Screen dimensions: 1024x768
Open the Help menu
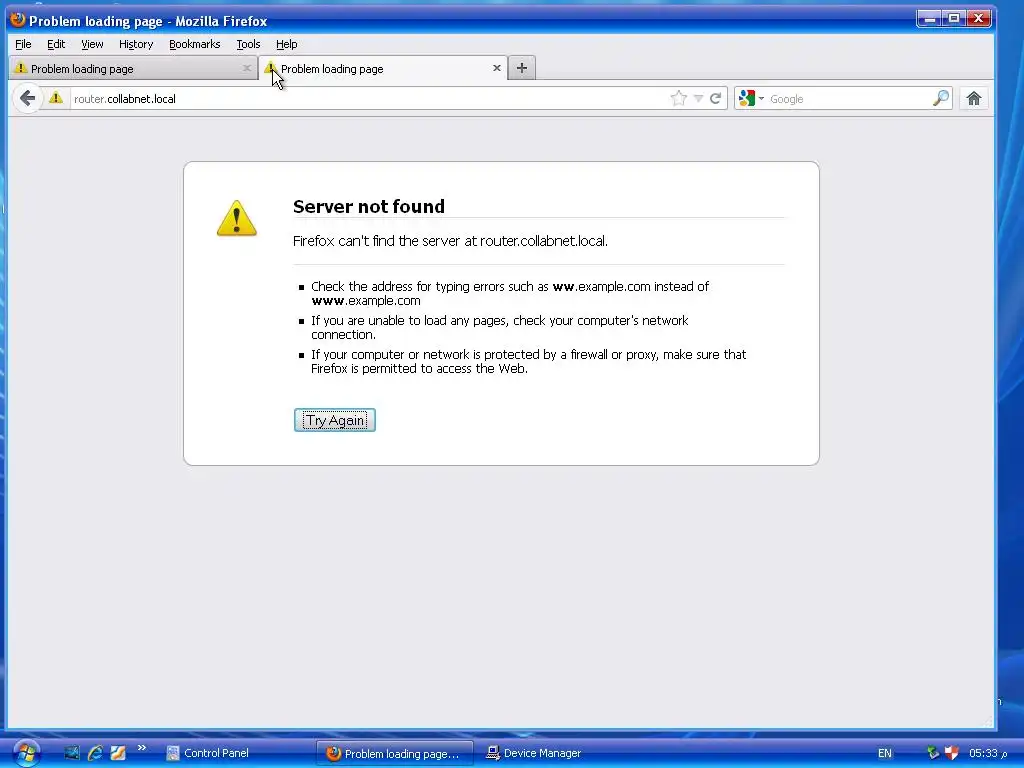pyautogui.click(x=286, y=44)
